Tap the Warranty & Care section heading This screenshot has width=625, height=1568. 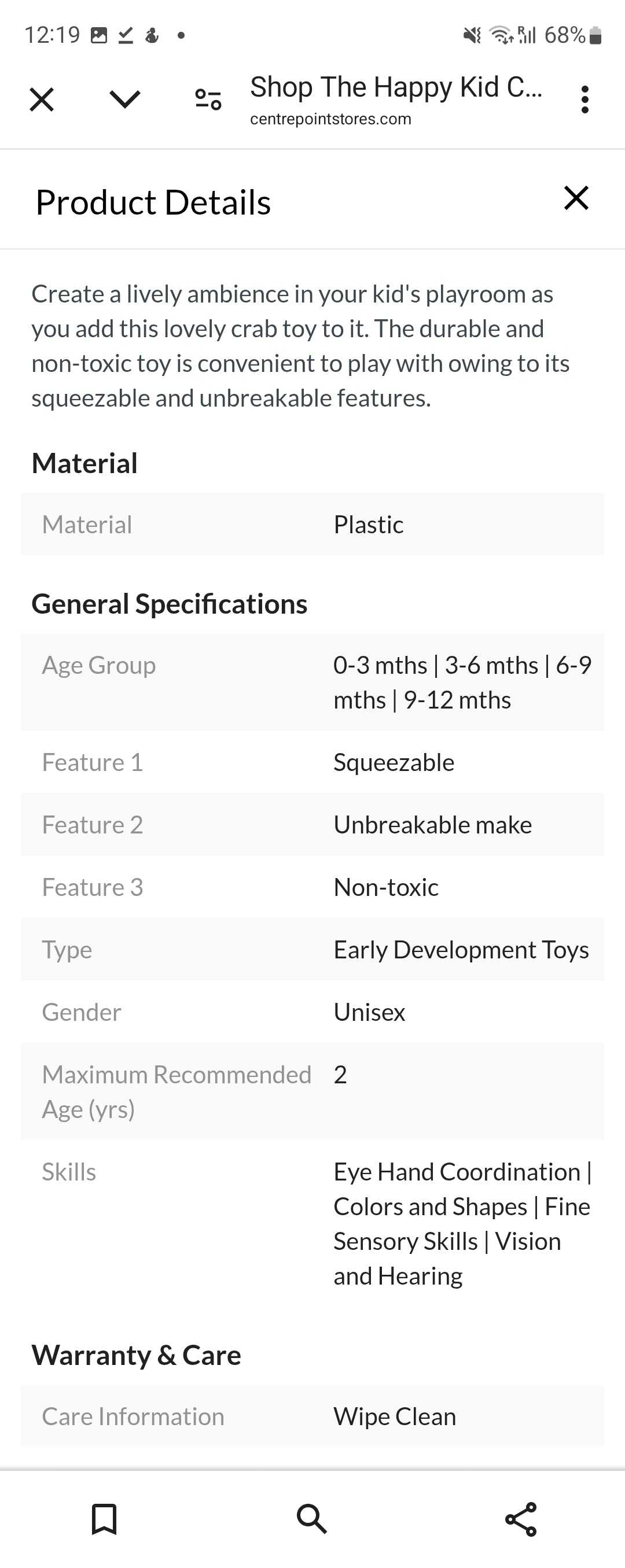(137, 1355)
